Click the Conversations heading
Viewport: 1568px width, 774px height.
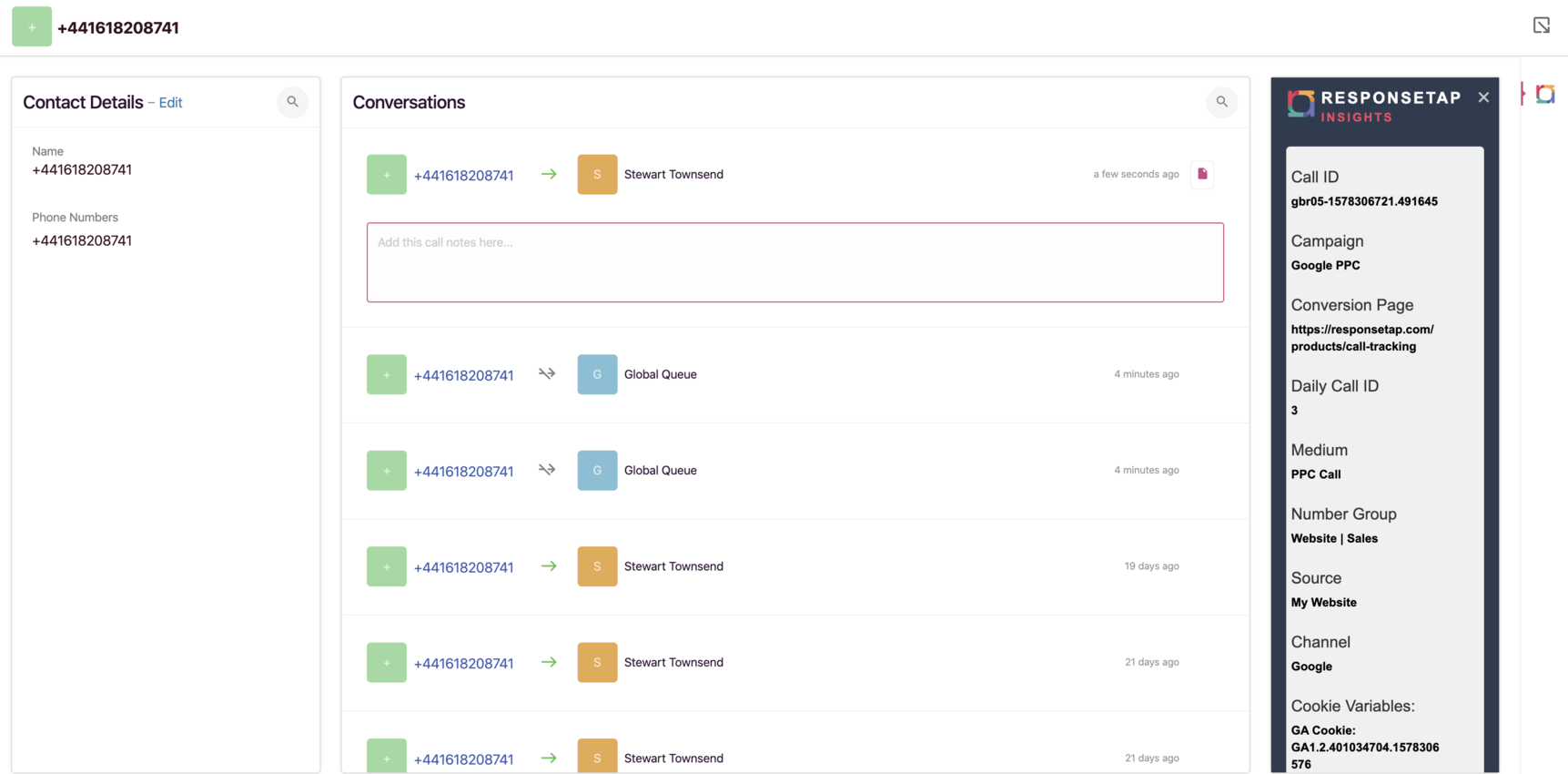tap(409, 102)
